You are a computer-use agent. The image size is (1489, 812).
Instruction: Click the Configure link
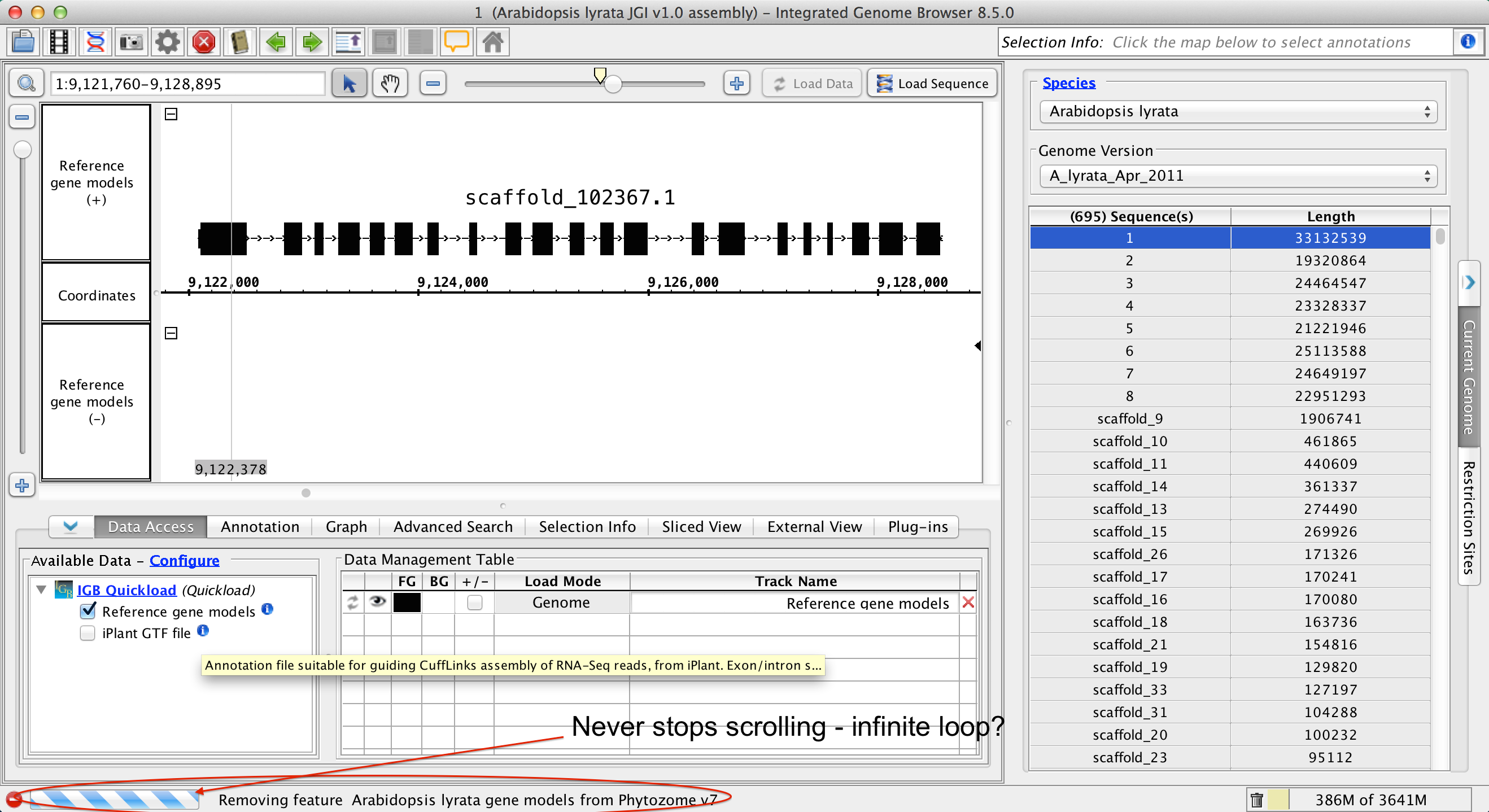185,561
